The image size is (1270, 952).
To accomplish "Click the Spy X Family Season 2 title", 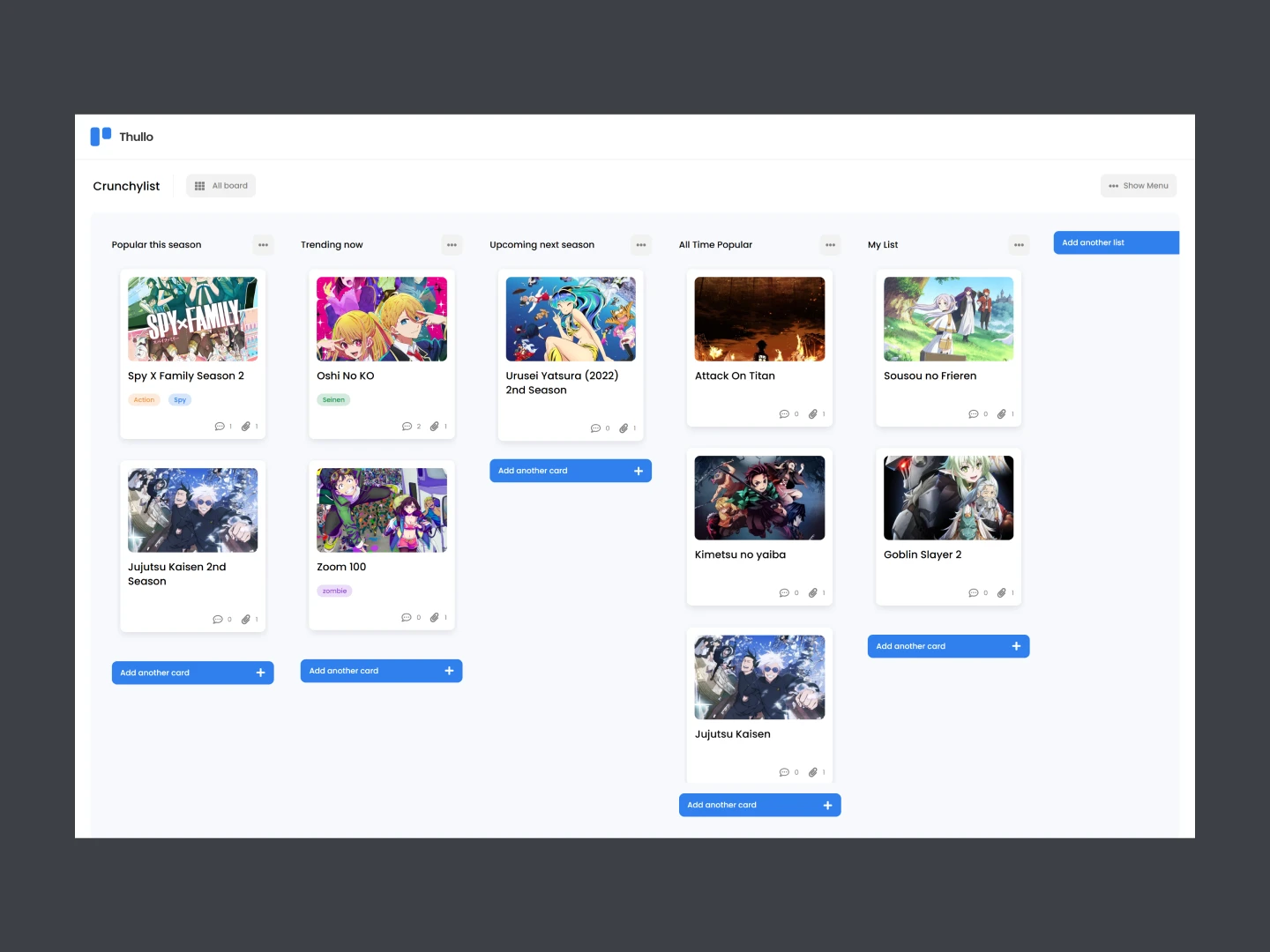I will (x=186, y=376).
